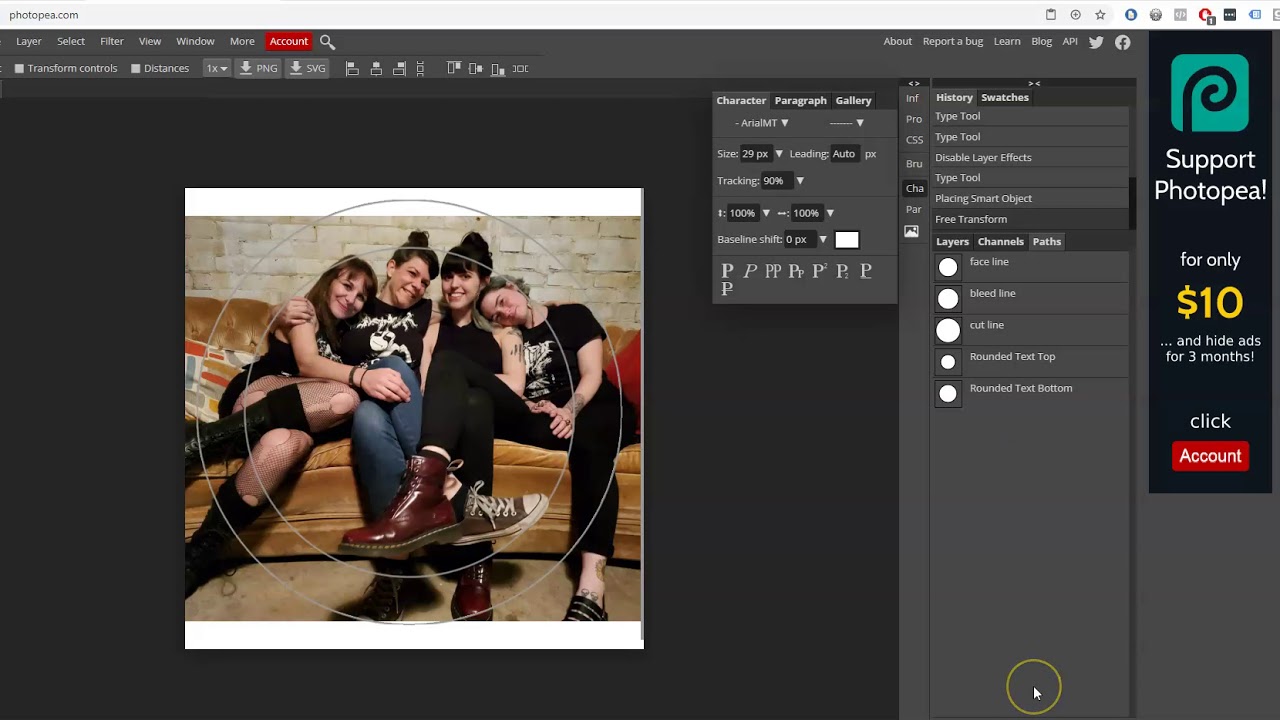
Task: Toggle faux bold text style
Action: [727, 271]
